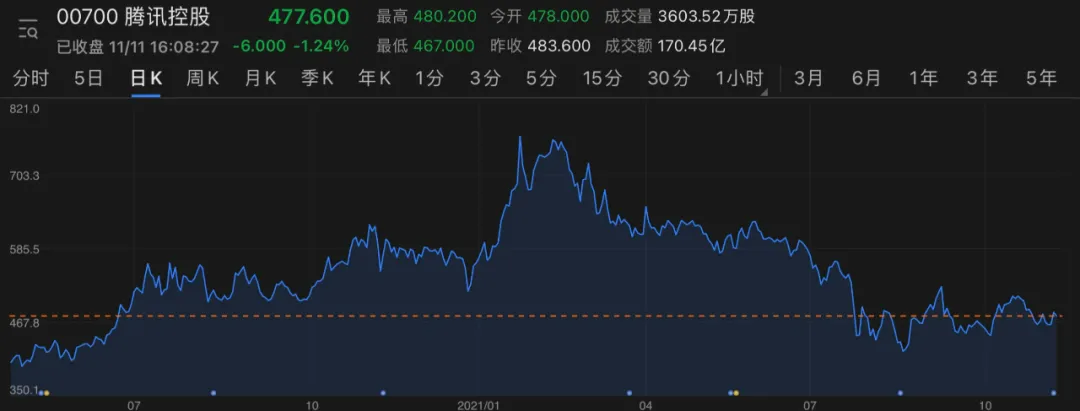Click the 350.1 price axis label
The image size is (1080, 411).
[x=25, y=390]
